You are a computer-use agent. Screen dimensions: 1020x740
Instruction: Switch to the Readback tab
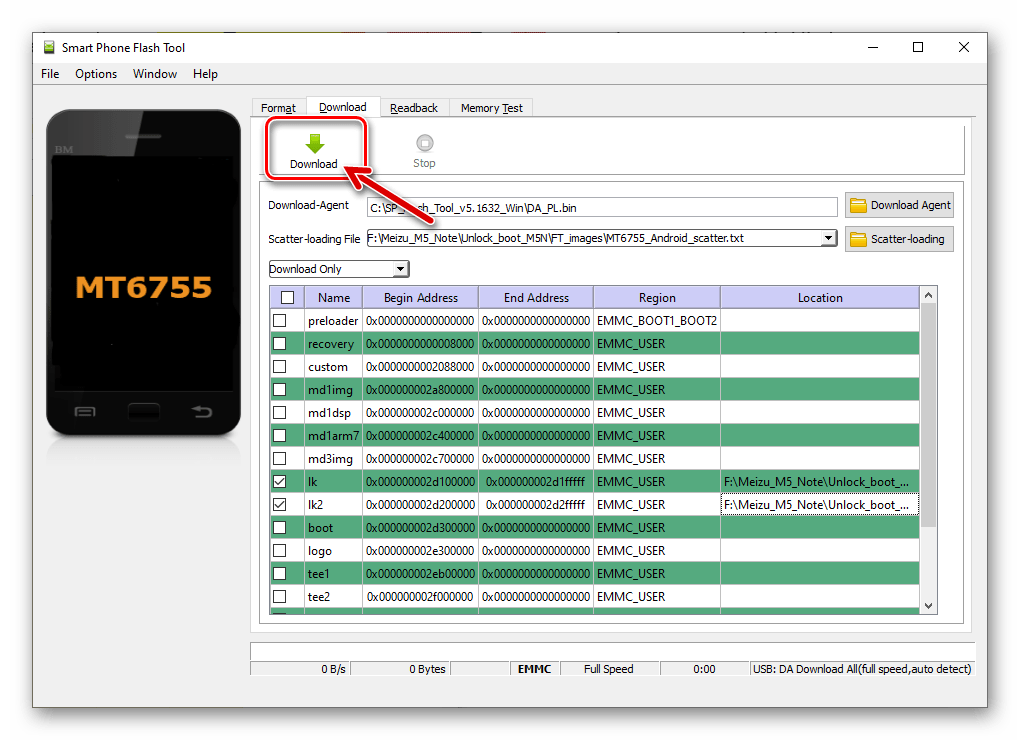point(414,107)
